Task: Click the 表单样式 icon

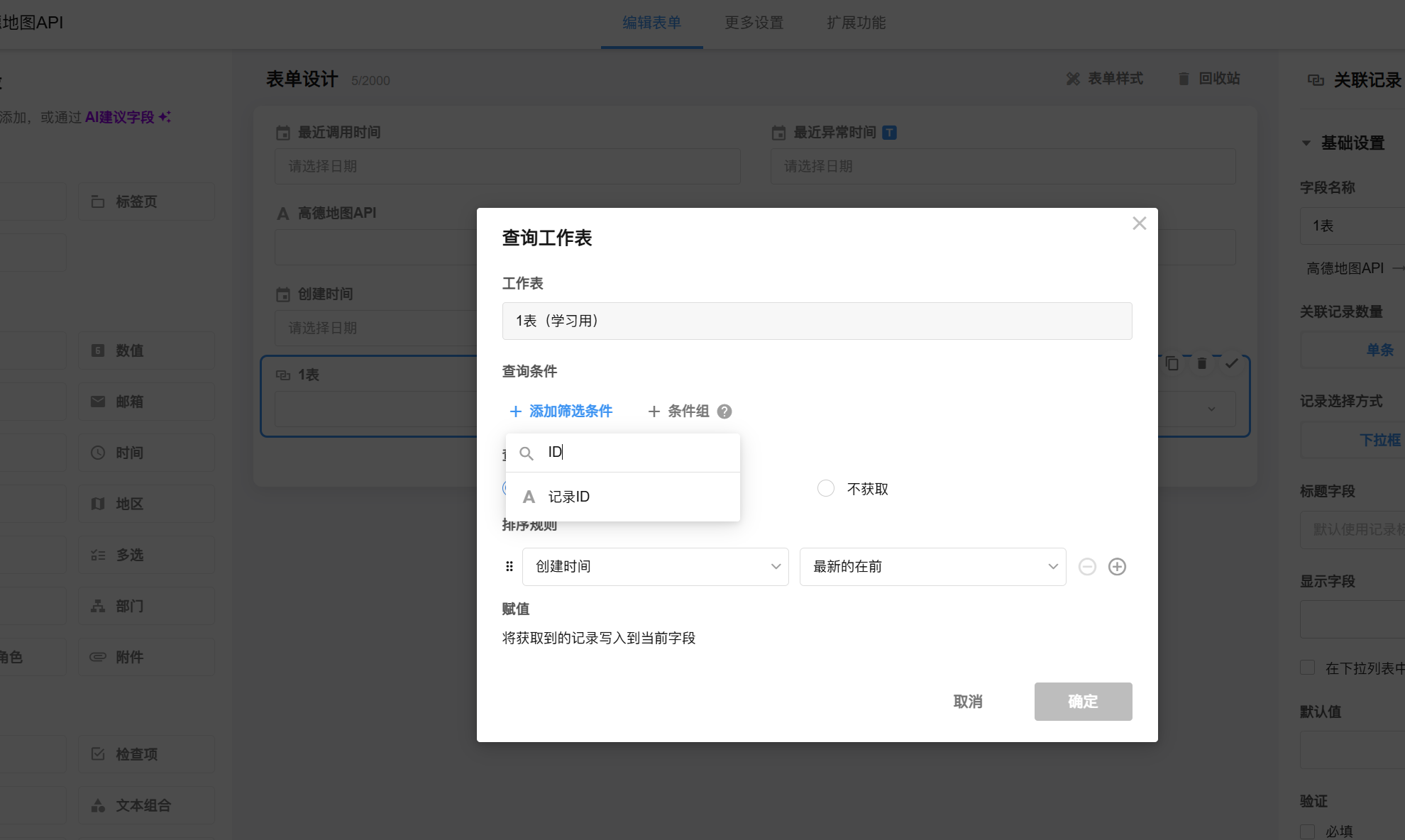Action: [x=1073, y=79]
